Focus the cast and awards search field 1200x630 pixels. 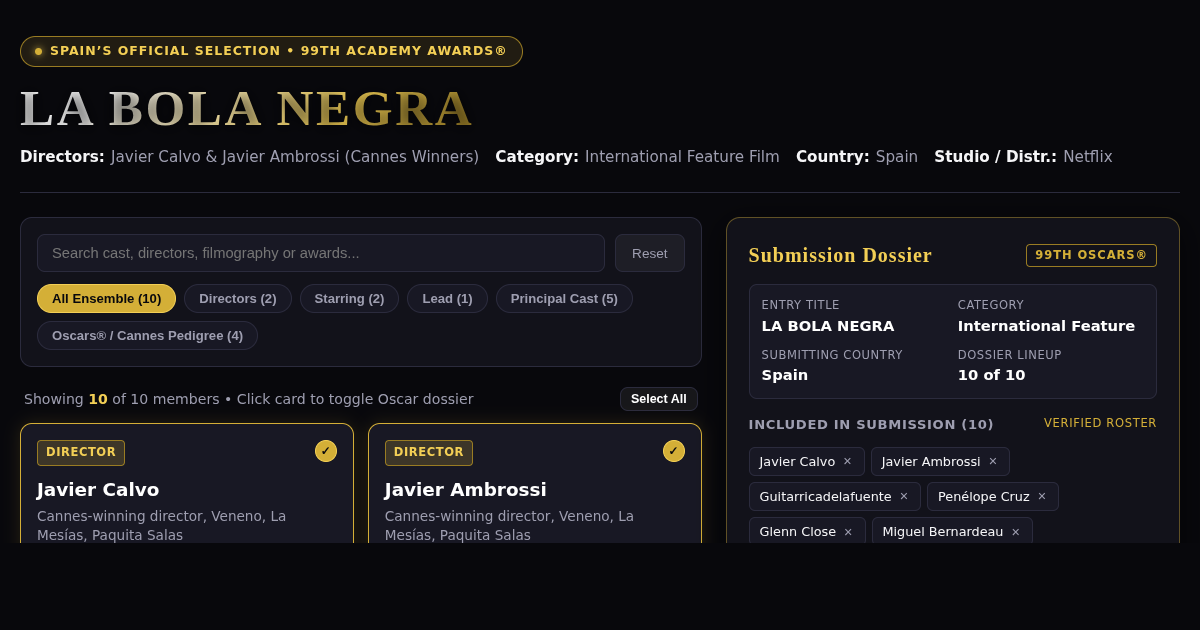pyautogui.click(x=321, y=253)
